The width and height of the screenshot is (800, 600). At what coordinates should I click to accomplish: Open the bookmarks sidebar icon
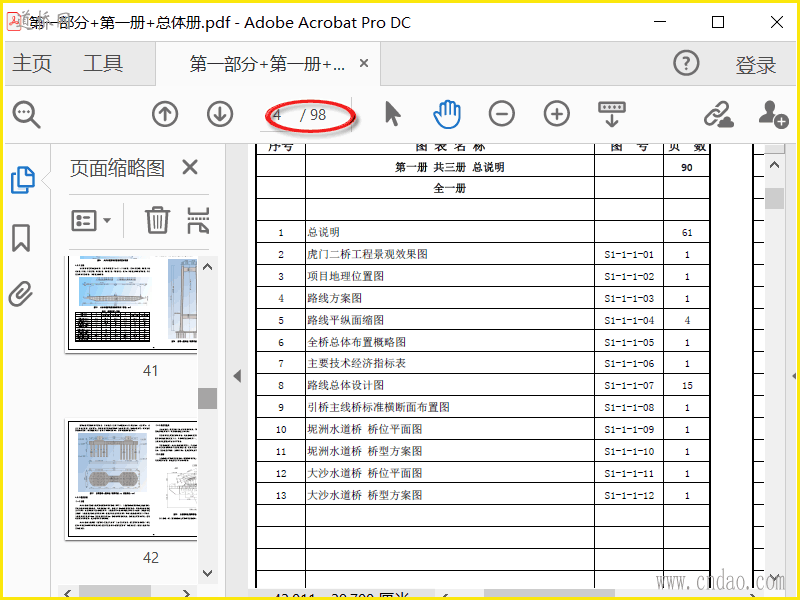21,238
